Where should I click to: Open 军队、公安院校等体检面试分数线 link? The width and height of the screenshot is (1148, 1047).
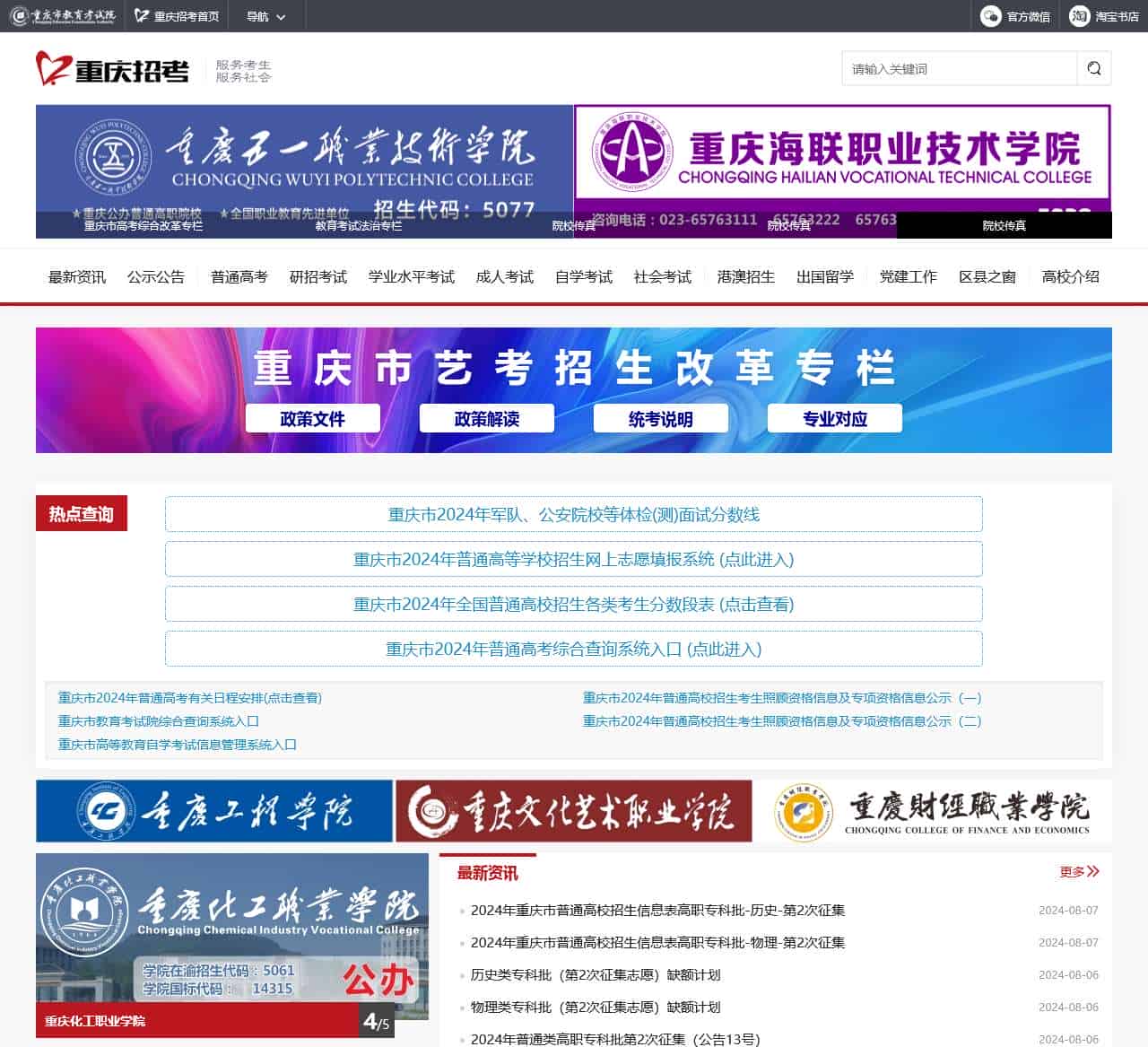[x=574, y=514]
